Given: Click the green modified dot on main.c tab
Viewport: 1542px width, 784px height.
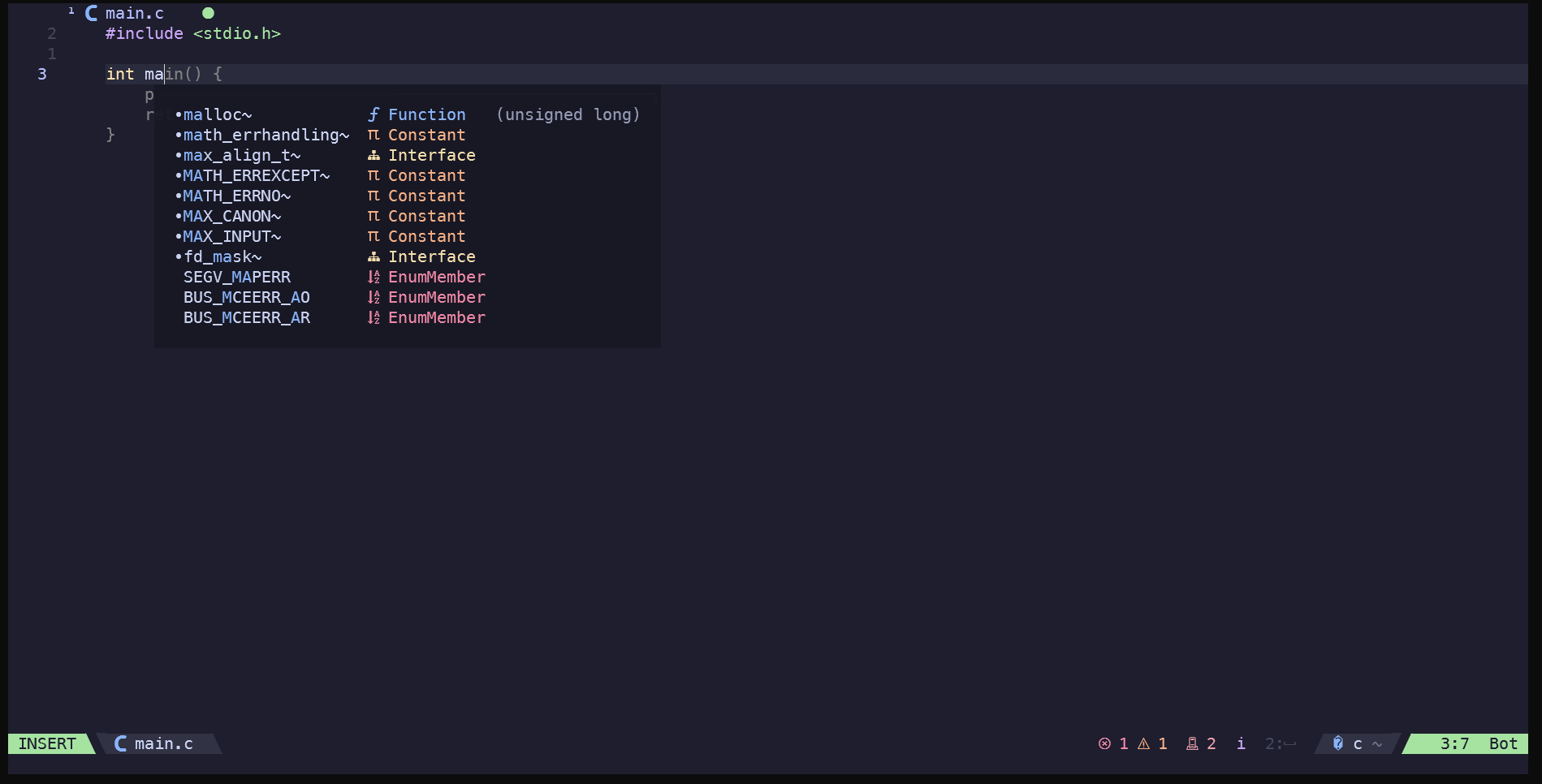Looking at the screenshot, I should click(208, 13).
